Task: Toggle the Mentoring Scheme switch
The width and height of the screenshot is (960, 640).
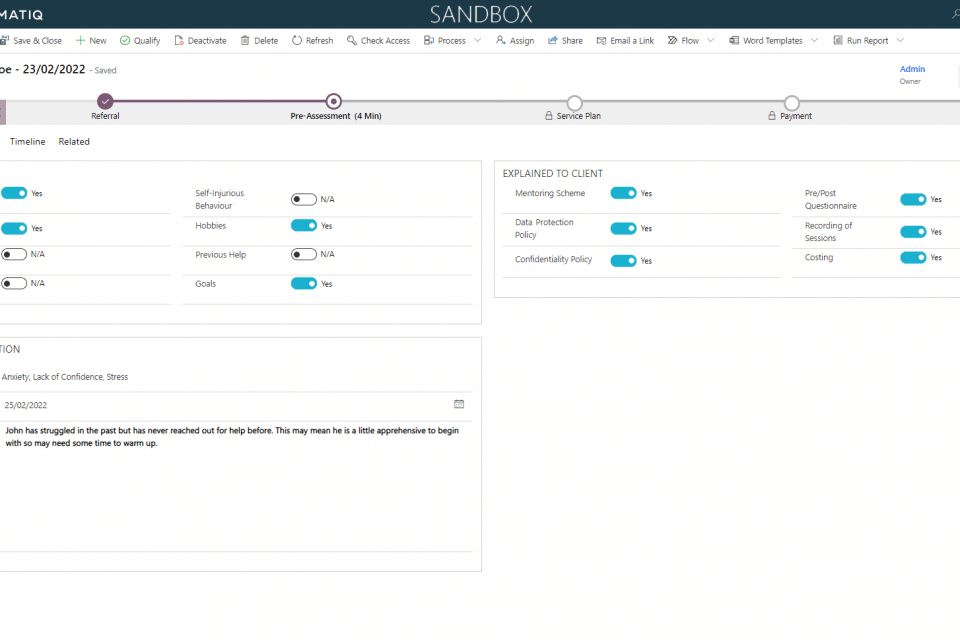Action: tap(623, 193)
